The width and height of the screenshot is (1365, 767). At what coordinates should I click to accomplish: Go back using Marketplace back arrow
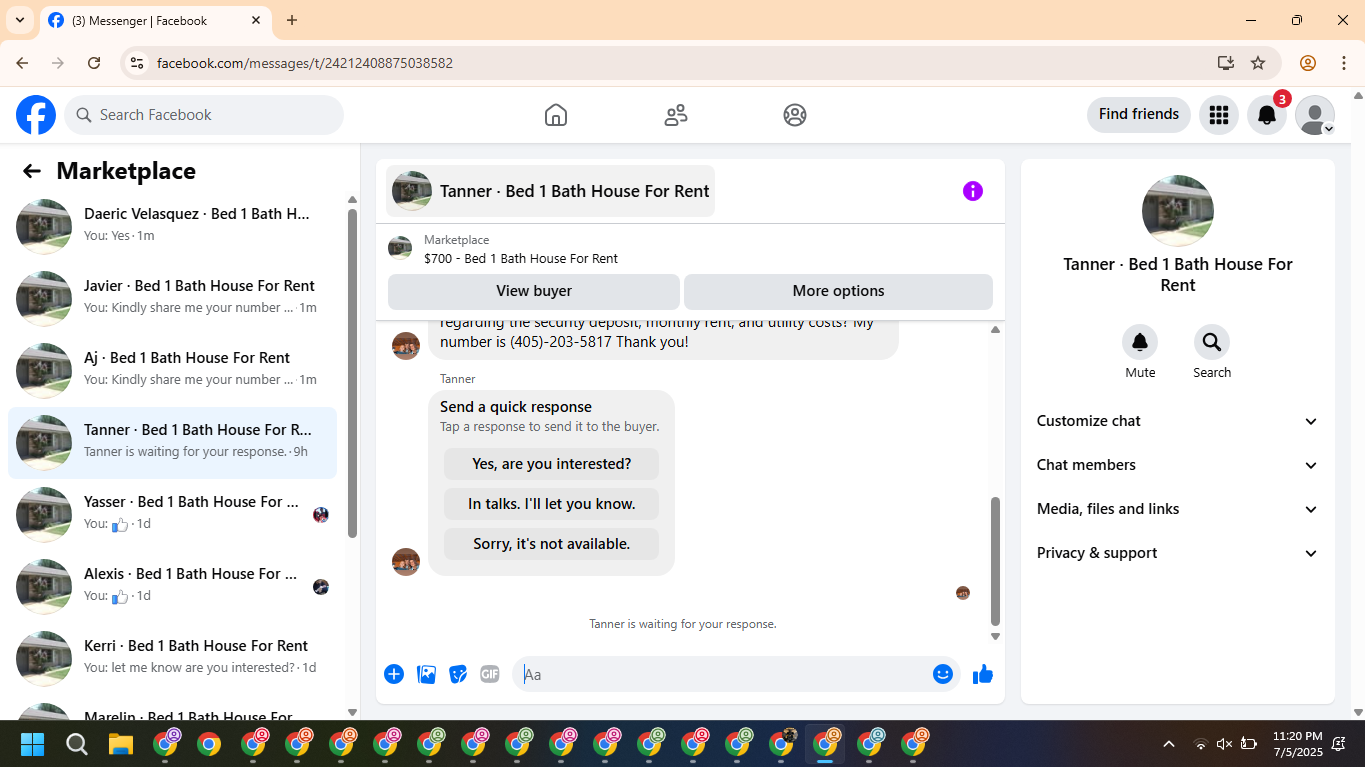(32, 171)
